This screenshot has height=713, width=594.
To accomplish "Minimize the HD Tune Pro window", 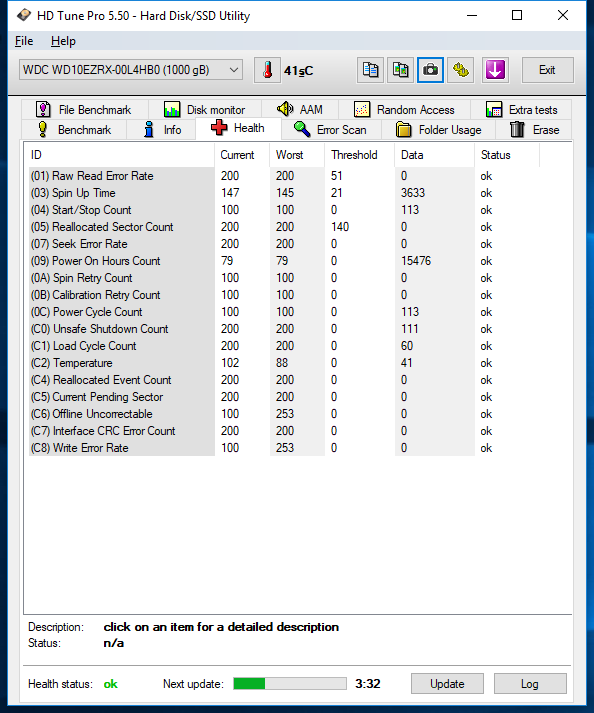I will 472,15.
